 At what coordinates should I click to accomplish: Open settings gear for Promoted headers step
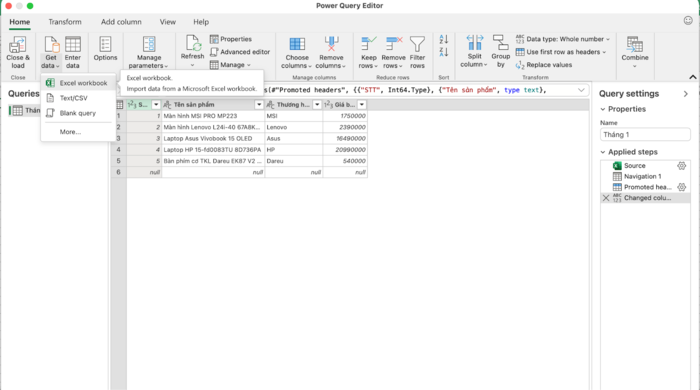coord(681,187)
